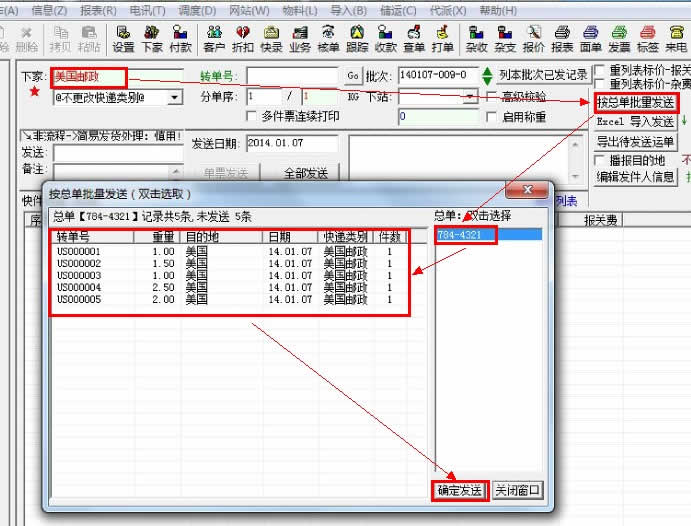The width and height of the screenshot is (691, 526).
Task: Open the 不更改快递类别 dropdown
Action: point(174,97)
